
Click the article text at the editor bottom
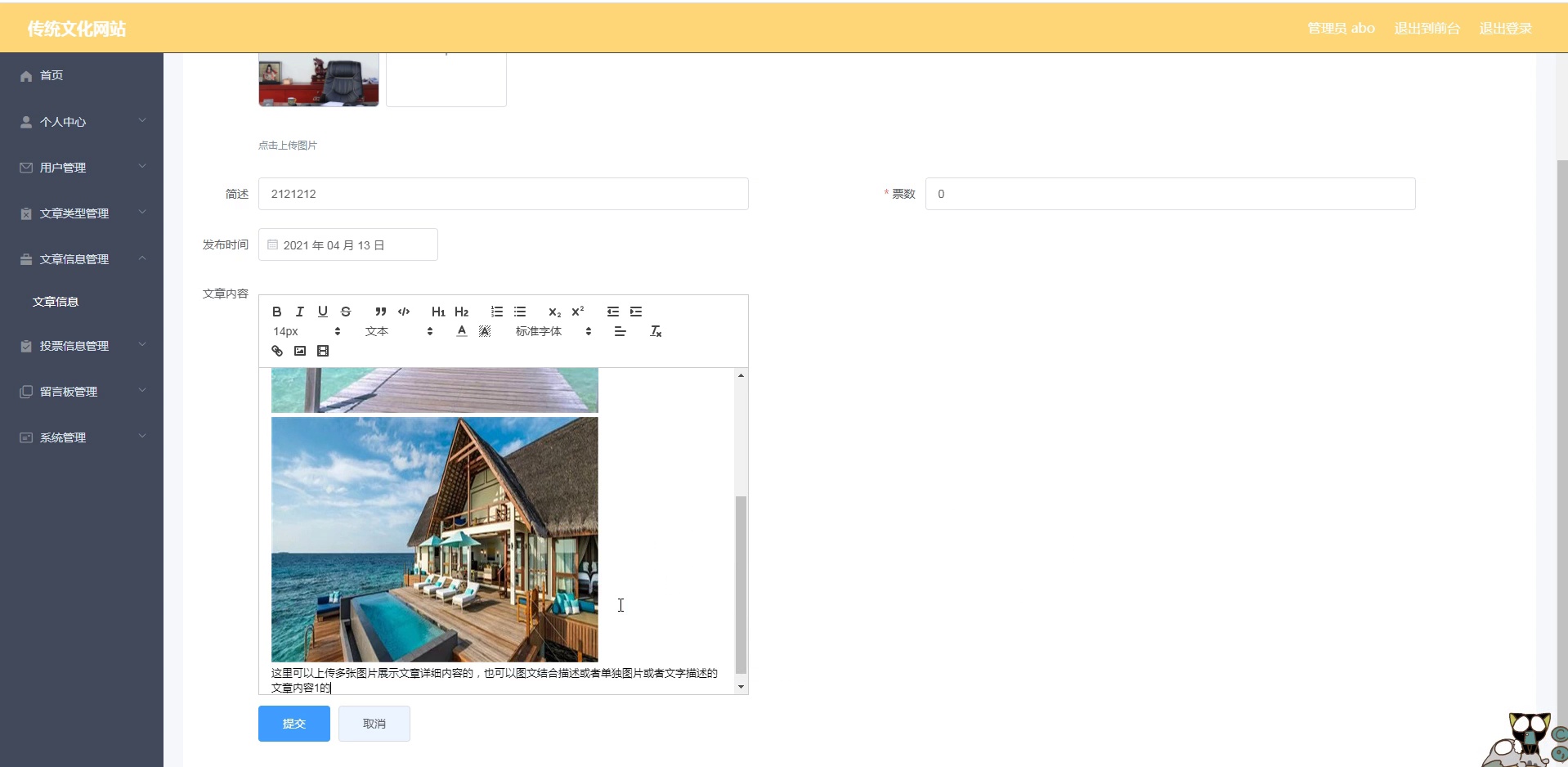click(495, 680)
